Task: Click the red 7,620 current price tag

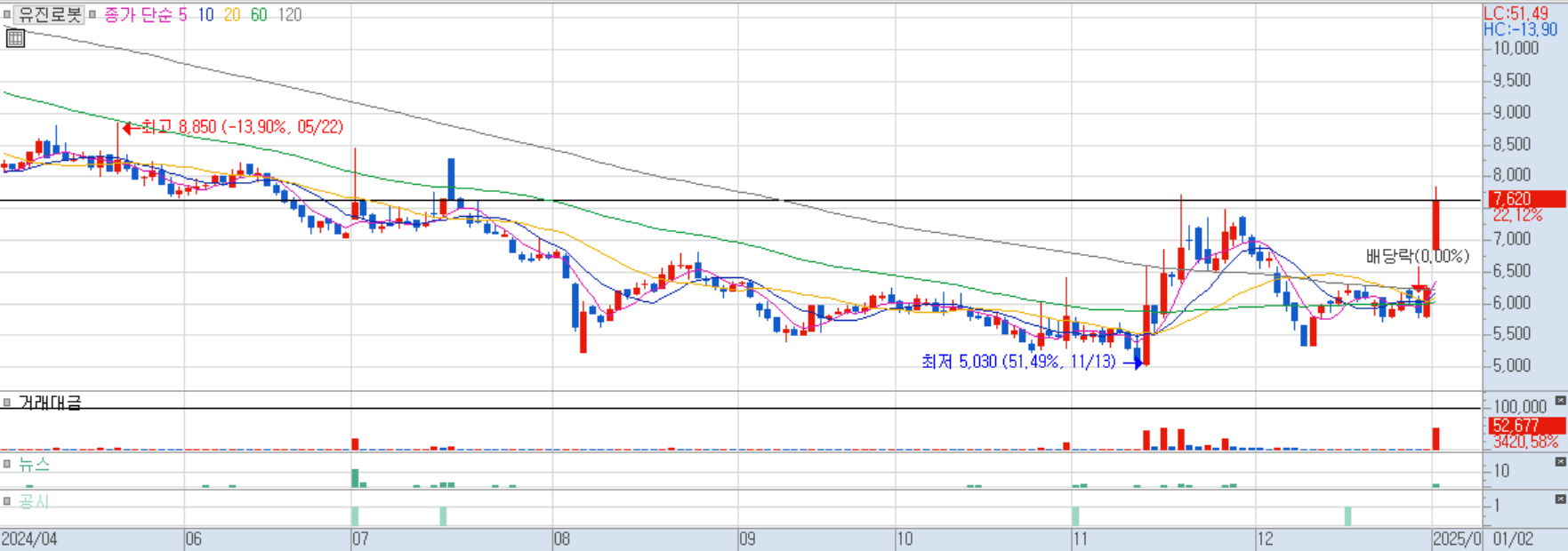Action: pyautogui.click(x=1526, y=199)
